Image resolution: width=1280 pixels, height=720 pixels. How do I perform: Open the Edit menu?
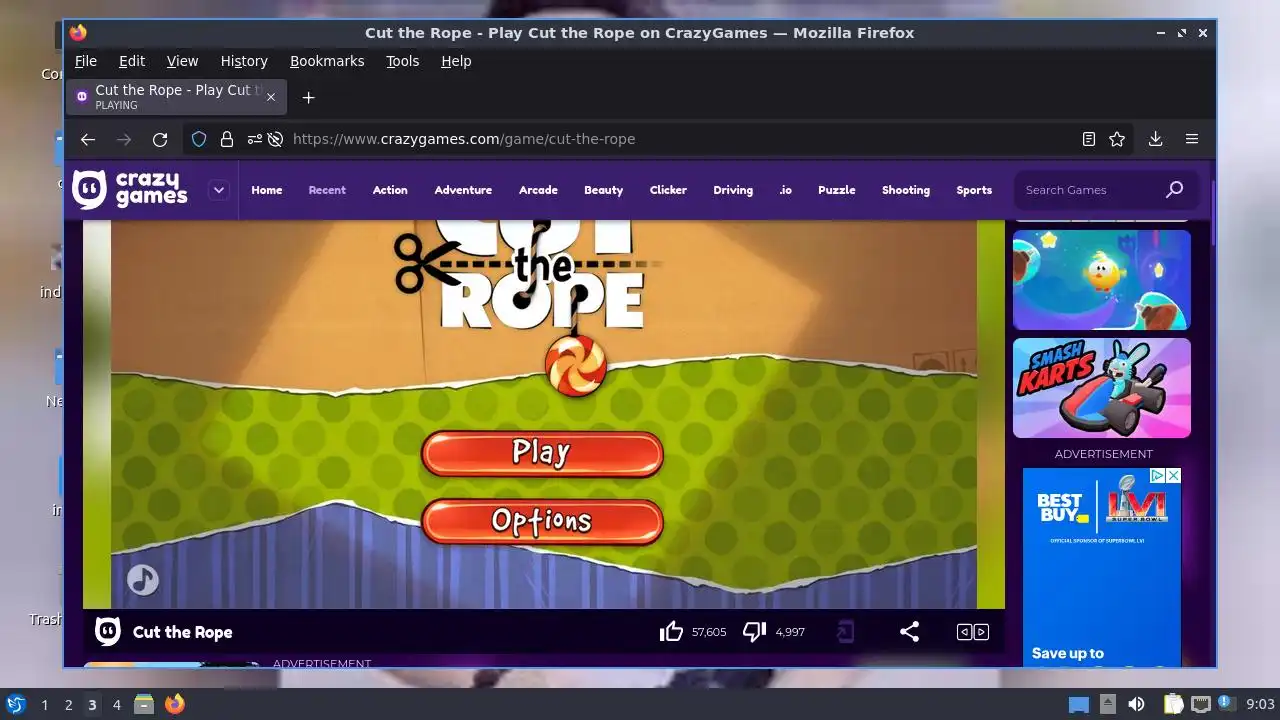point(132,61)
